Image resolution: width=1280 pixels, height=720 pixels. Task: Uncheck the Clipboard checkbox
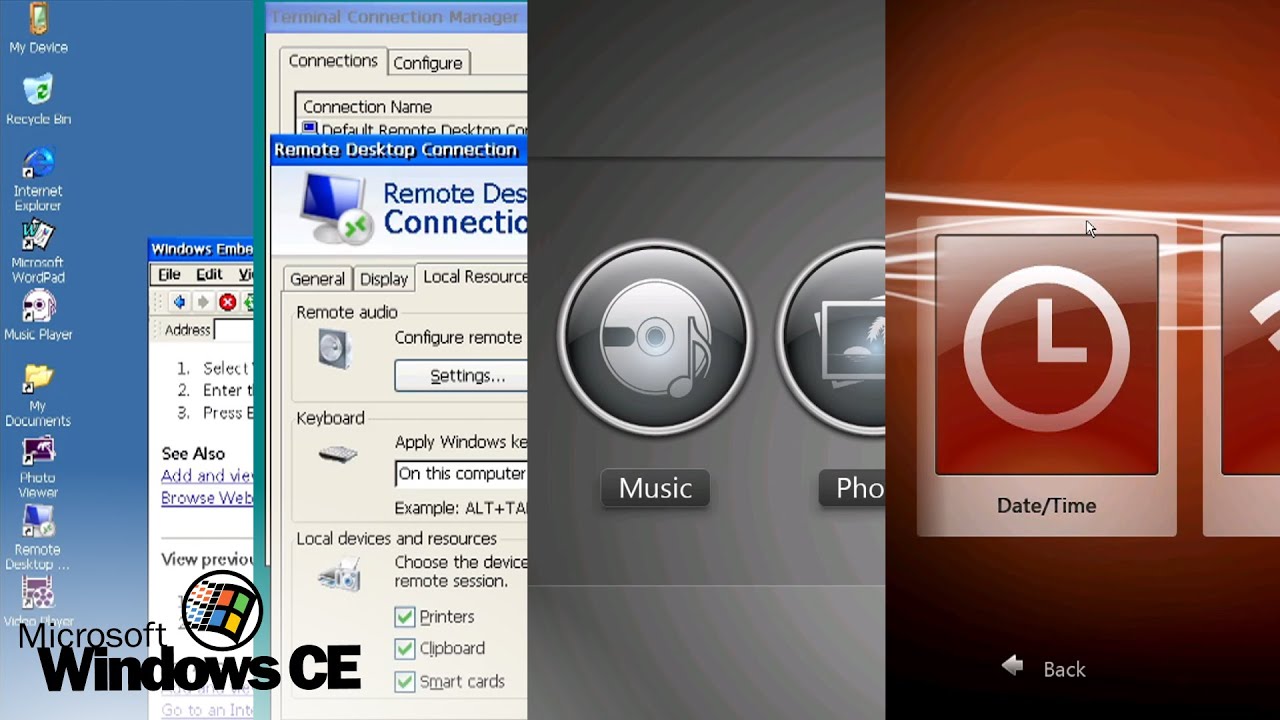point(405,649)
